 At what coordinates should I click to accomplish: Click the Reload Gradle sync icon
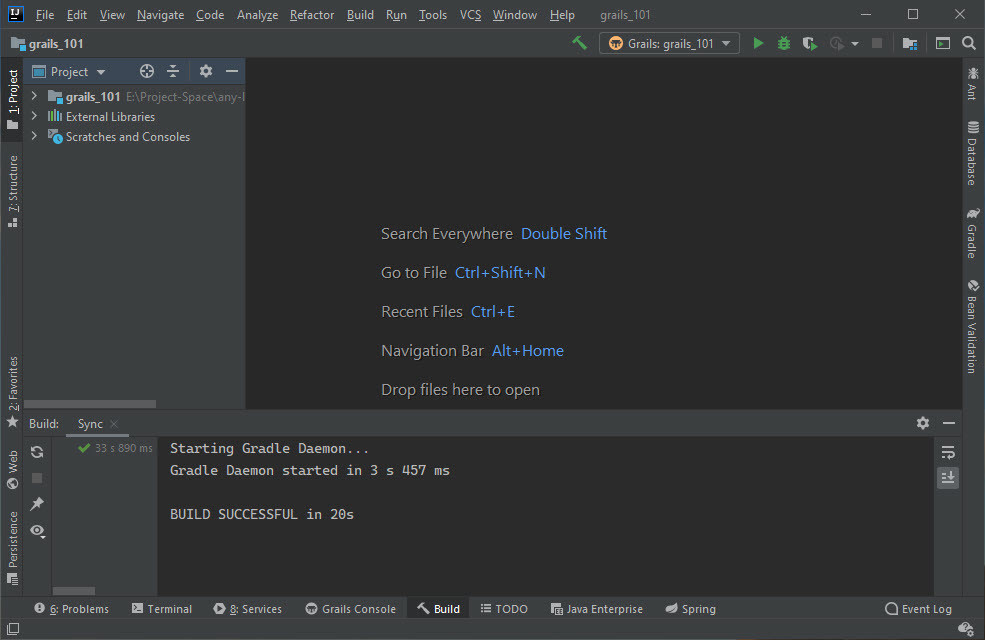[x=37, y=452]
